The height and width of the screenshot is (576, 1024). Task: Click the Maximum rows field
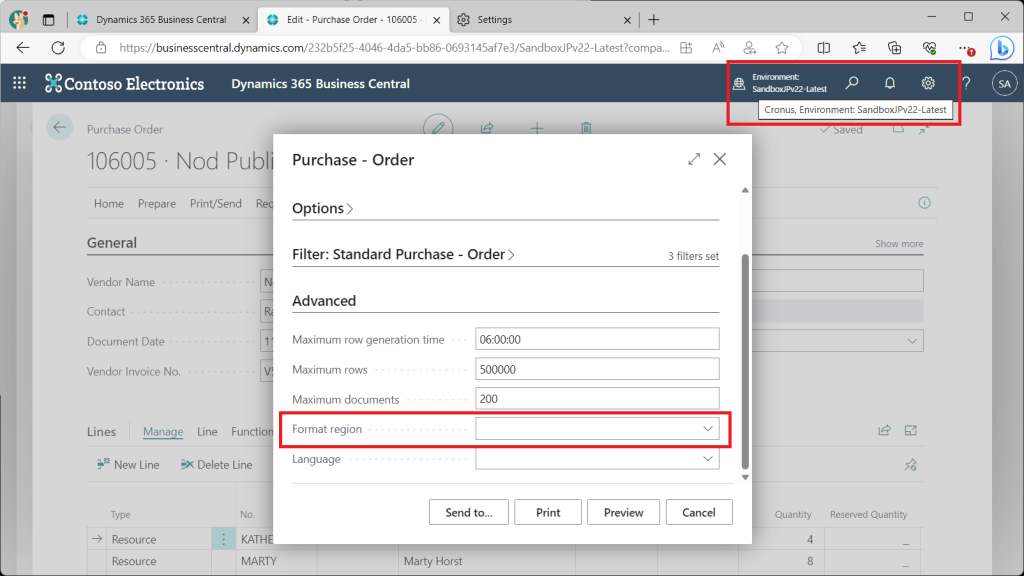point(597,370)
